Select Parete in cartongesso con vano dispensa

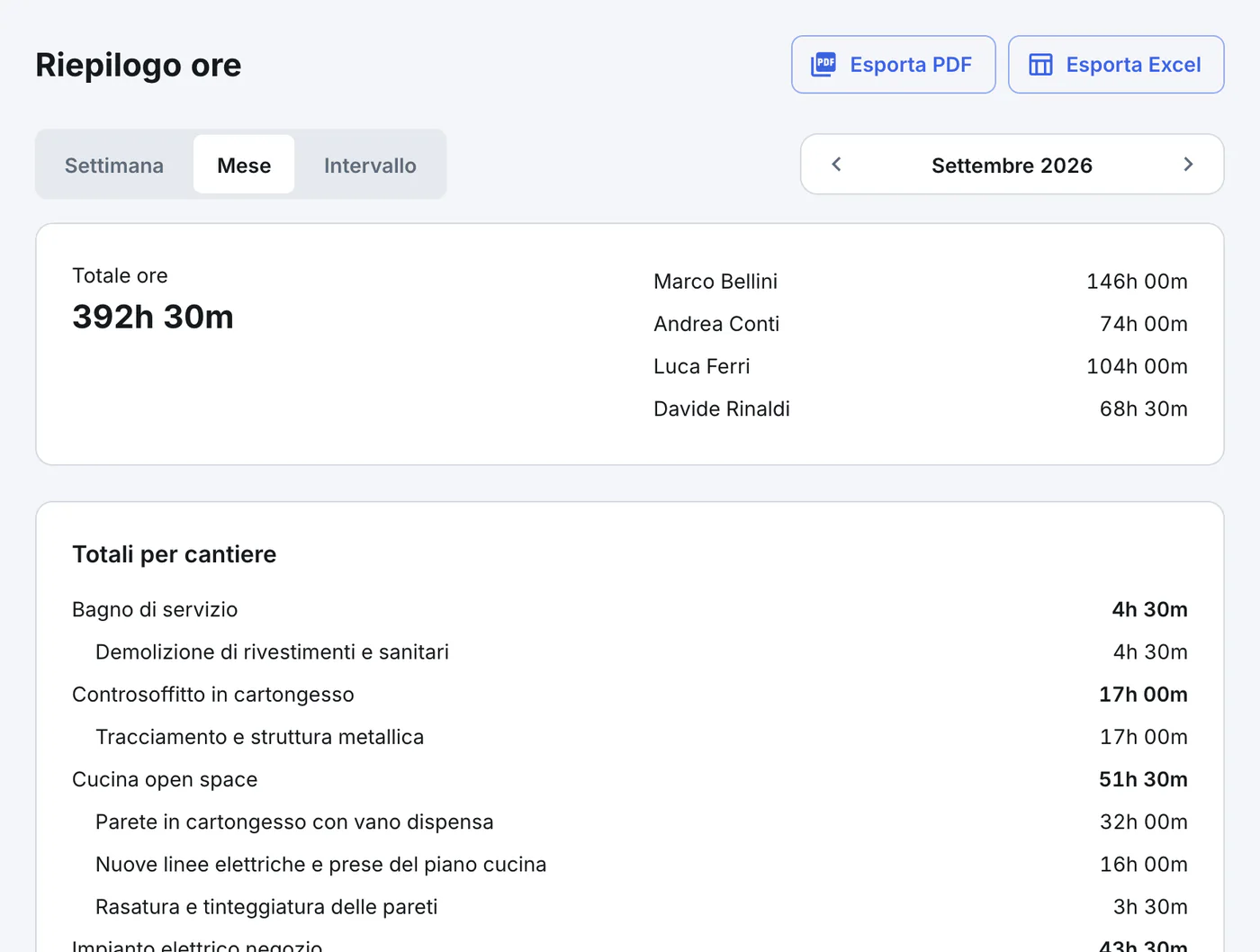click(x=630, y=822)
